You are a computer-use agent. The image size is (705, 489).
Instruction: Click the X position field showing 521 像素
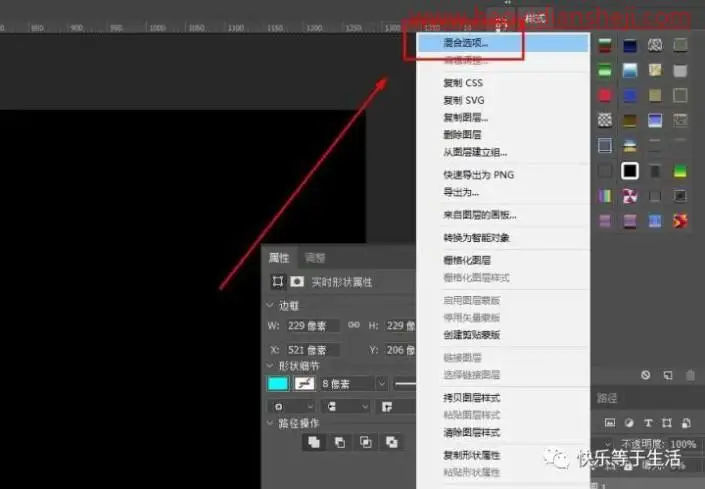313,350
